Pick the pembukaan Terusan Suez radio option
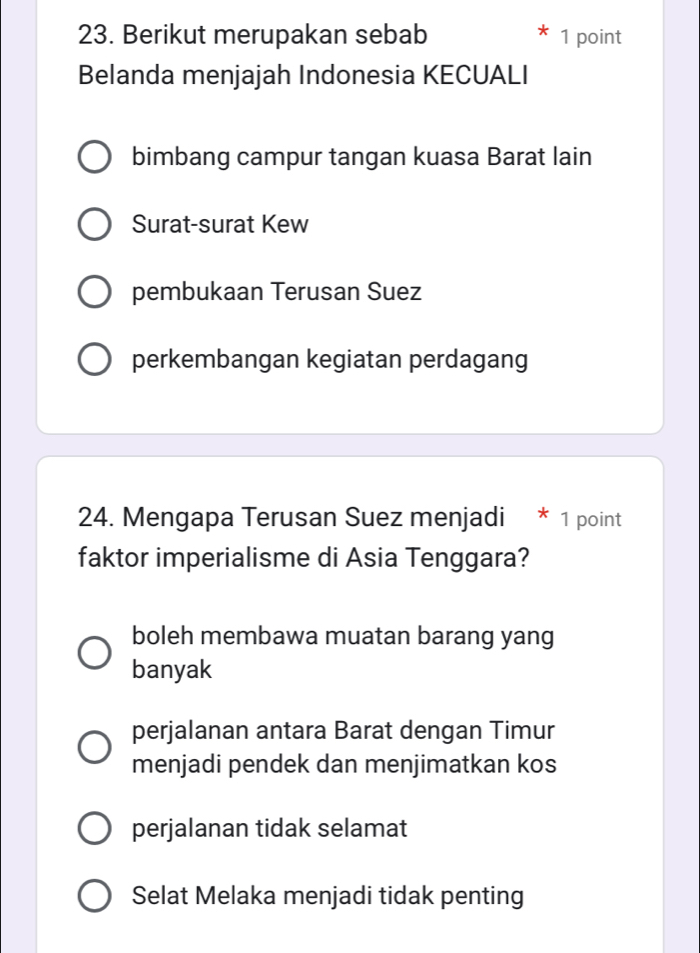This screenshot has width=700, height=953. (95, 293)
